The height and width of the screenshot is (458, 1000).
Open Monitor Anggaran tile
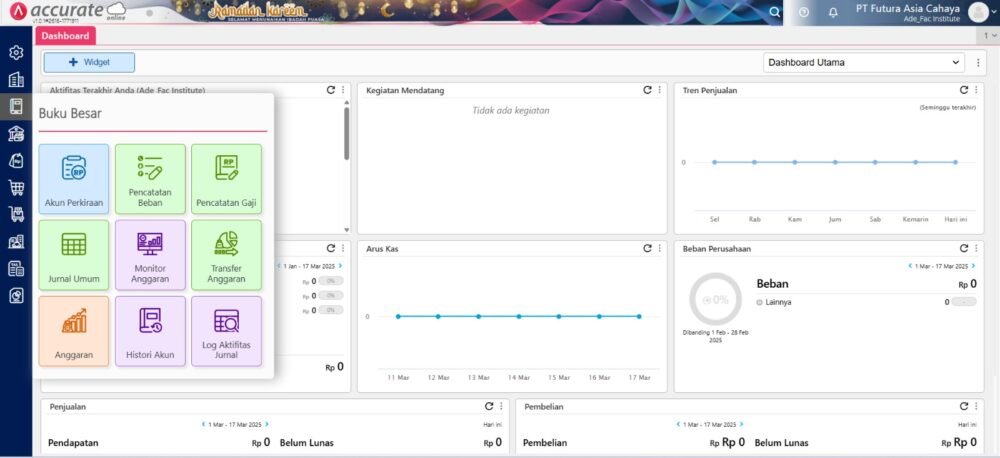tap(150, 255)
